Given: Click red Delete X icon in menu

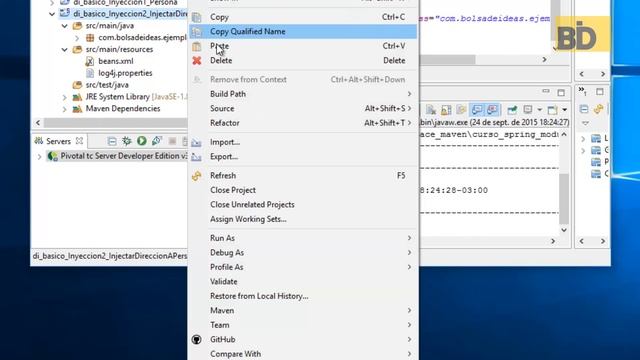Looking at the screenshot, I should pyautogui.click(x=197, y=60).
